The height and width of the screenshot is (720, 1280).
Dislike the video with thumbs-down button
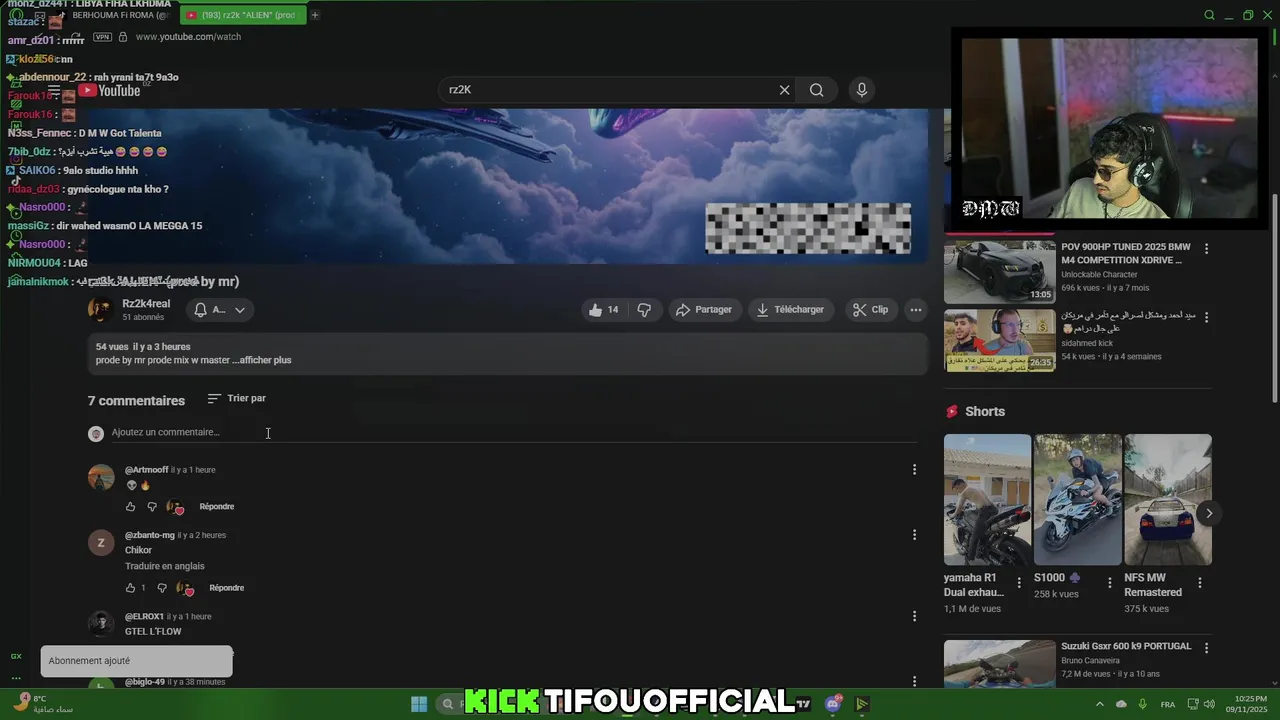click(x=644, y=310)
